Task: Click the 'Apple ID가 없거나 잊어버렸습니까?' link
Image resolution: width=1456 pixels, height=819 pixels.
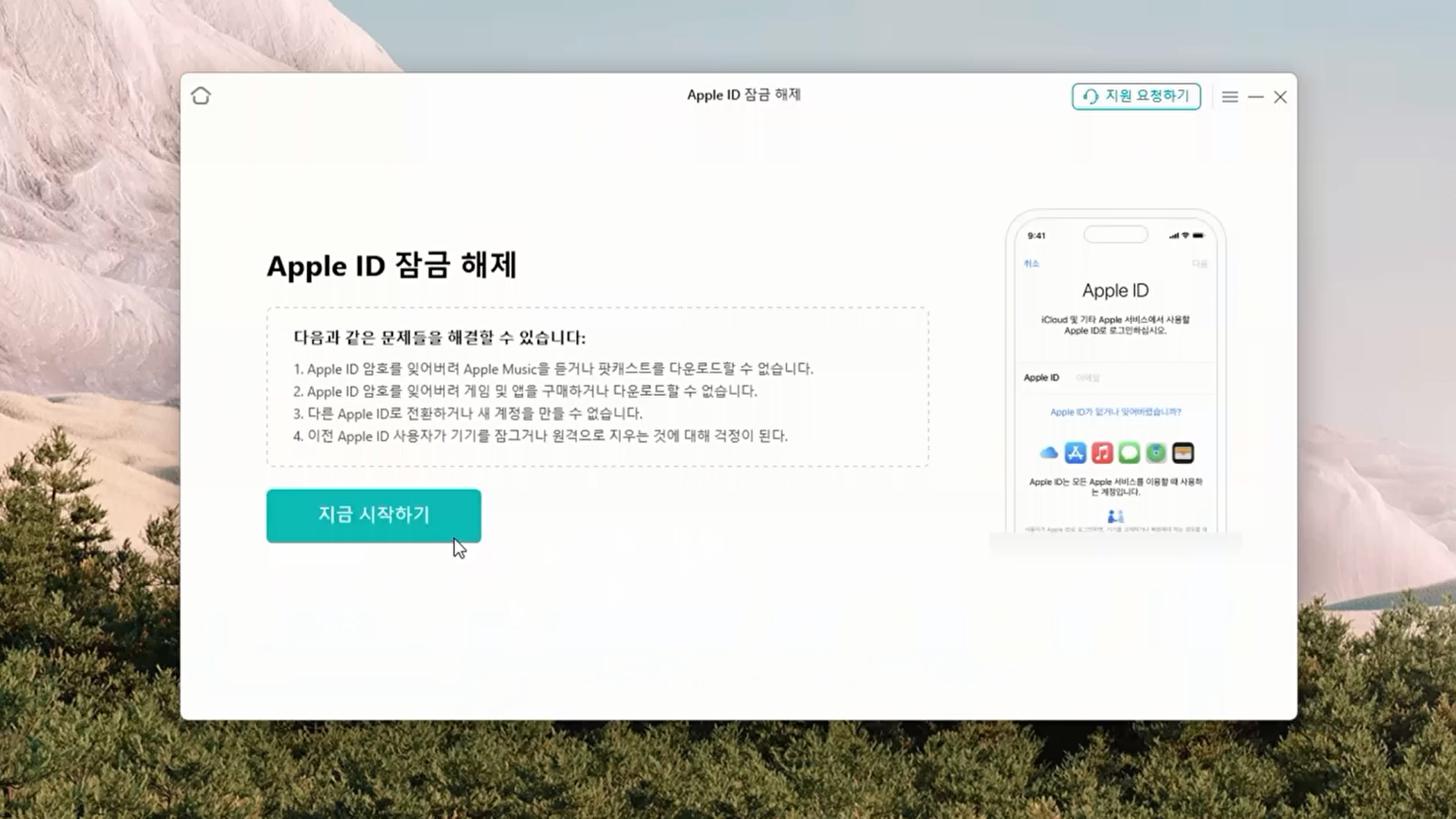Action: point(1116,412)
